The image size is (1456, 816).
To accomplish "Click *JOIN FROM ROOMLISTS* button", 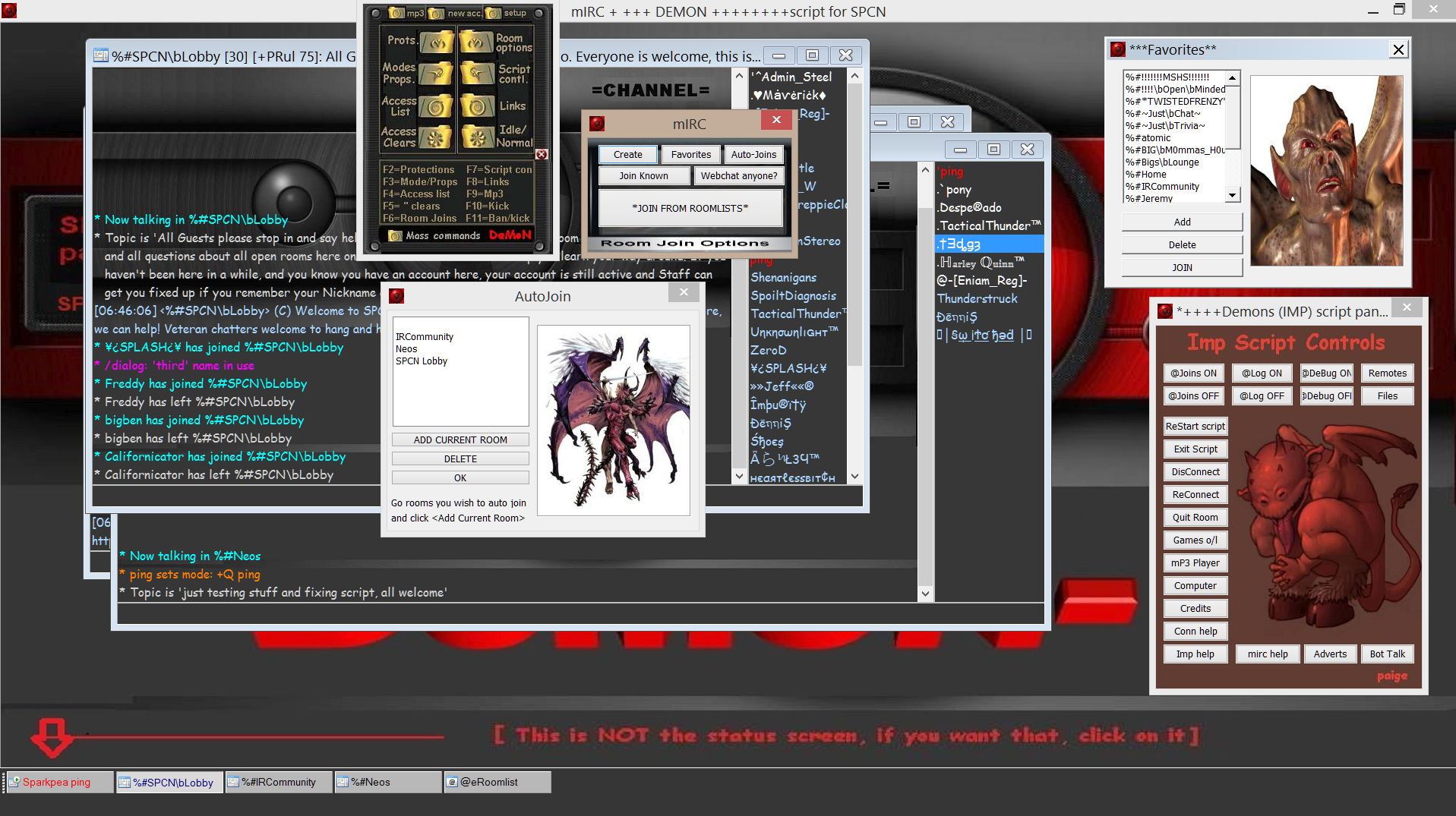I will [690, 208].
